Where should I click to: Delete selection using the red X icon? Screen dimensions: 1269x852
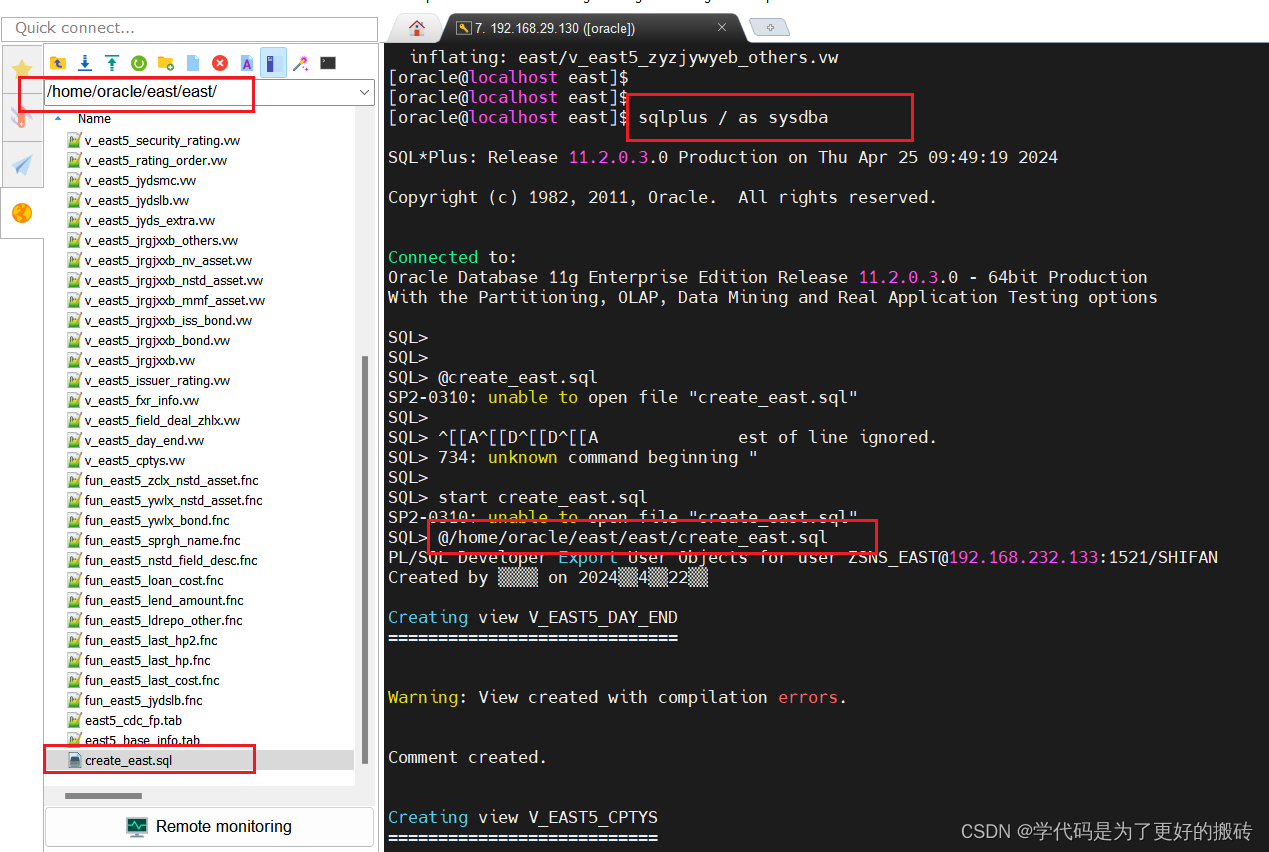tap(219, 62)
